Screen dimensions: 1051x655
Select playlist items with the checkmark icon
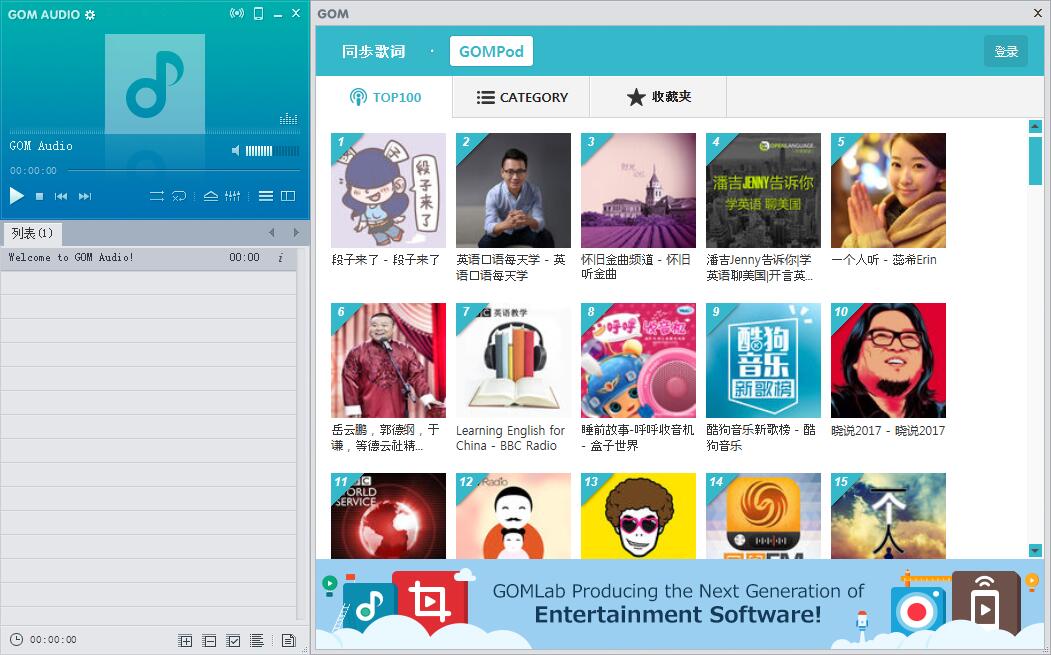233,641
